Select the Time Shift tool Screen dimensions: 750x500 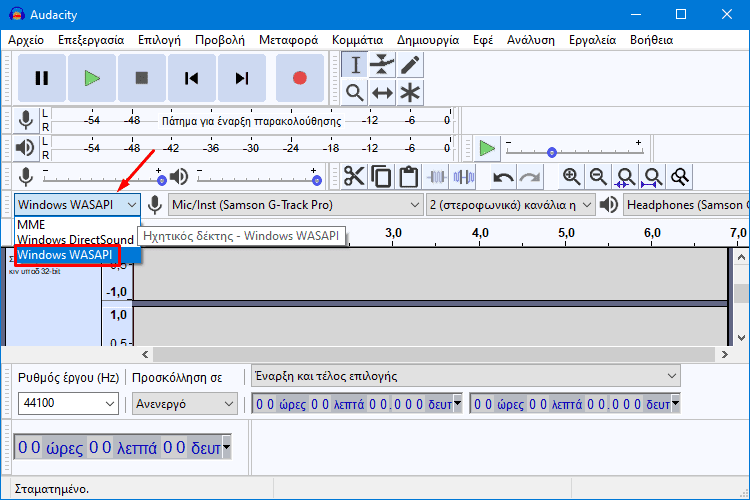pos(382,92)
